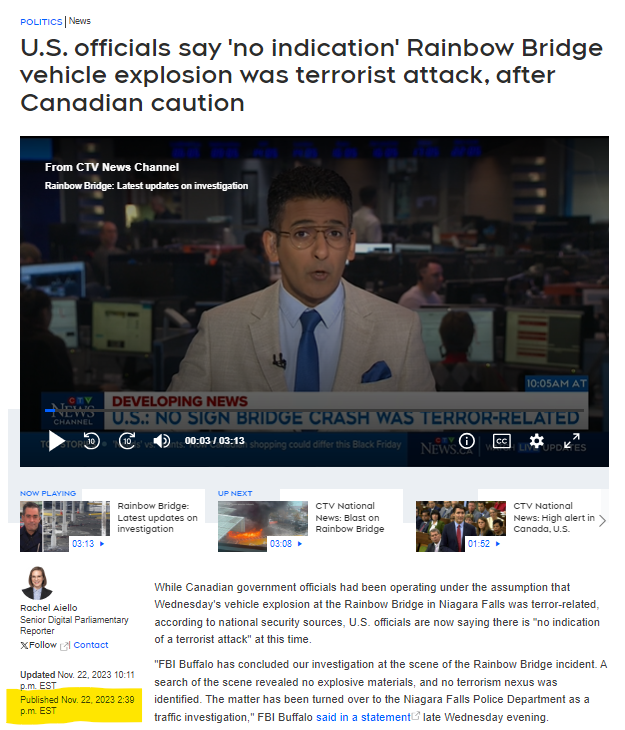625x730 pixels.
Task: Open the News breadcrumb link
Action: (80, 21)
